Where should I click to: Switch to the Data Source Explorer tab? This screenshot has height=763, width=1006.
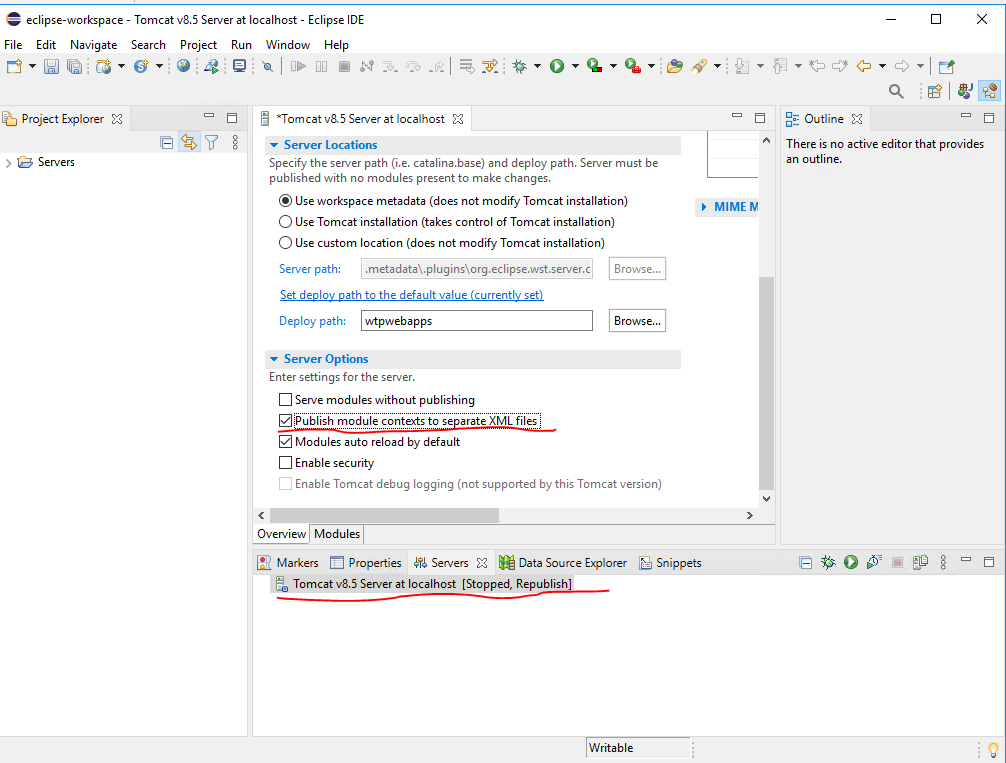563,563
